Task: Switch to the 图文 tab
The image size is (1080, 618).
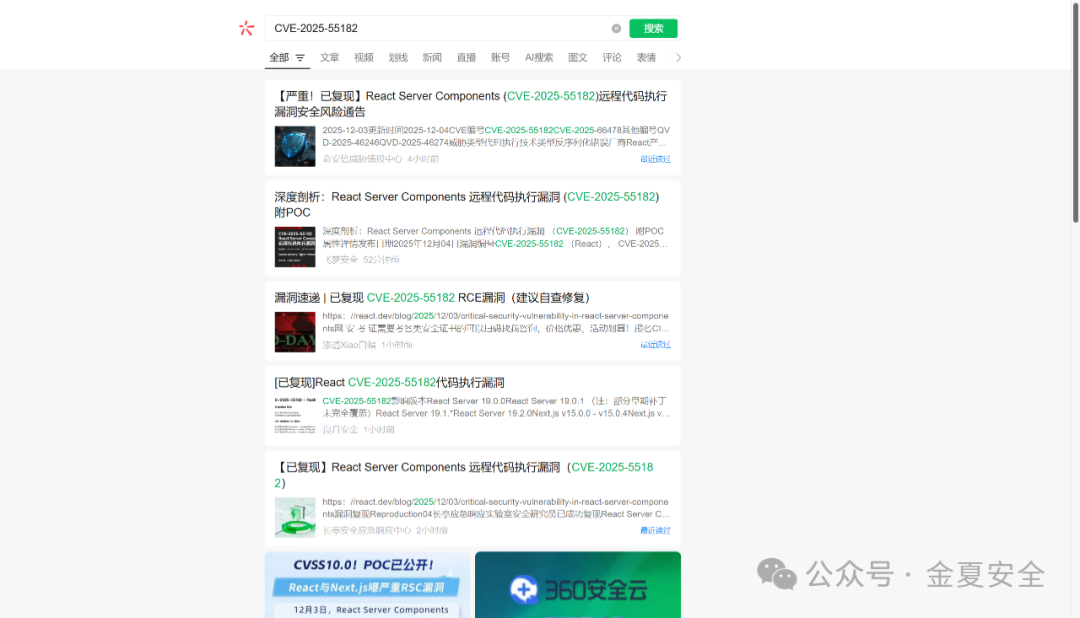Action: point(577,57)
